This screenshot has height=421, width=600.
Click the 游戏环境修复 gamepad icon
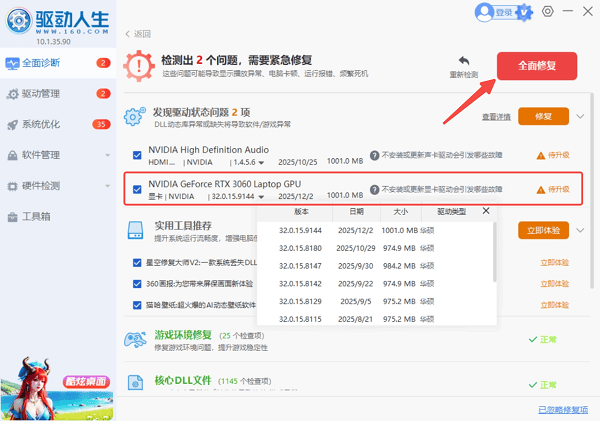(x=135, y=339)
